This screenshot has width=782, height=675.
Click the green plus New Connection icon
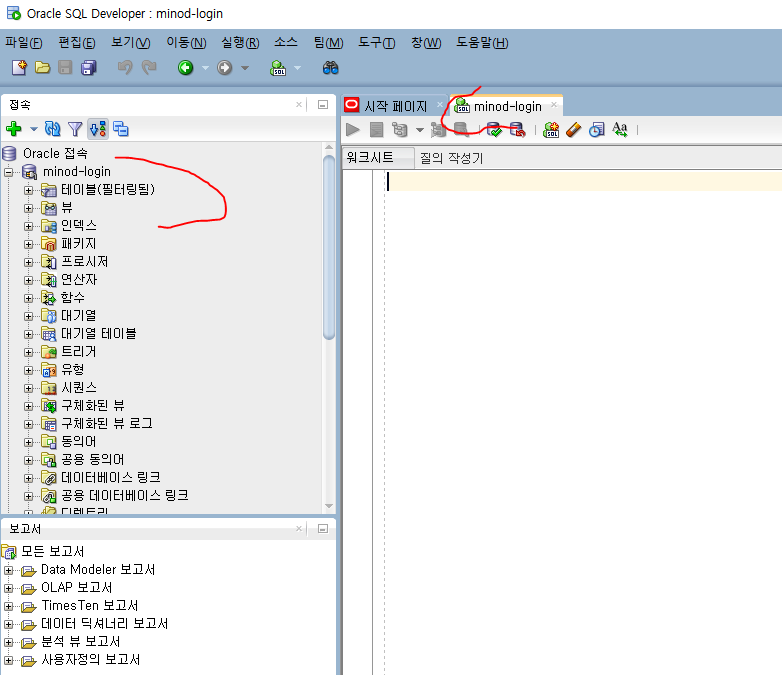pos(13,129)
